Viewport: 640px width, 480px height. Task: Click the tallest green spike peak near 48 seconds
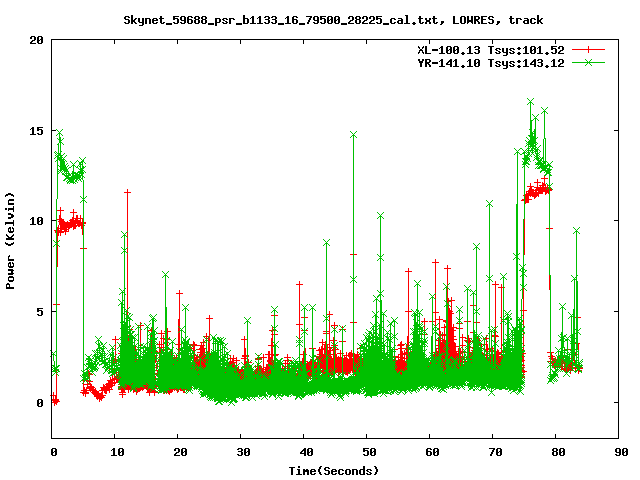[353, 135]
